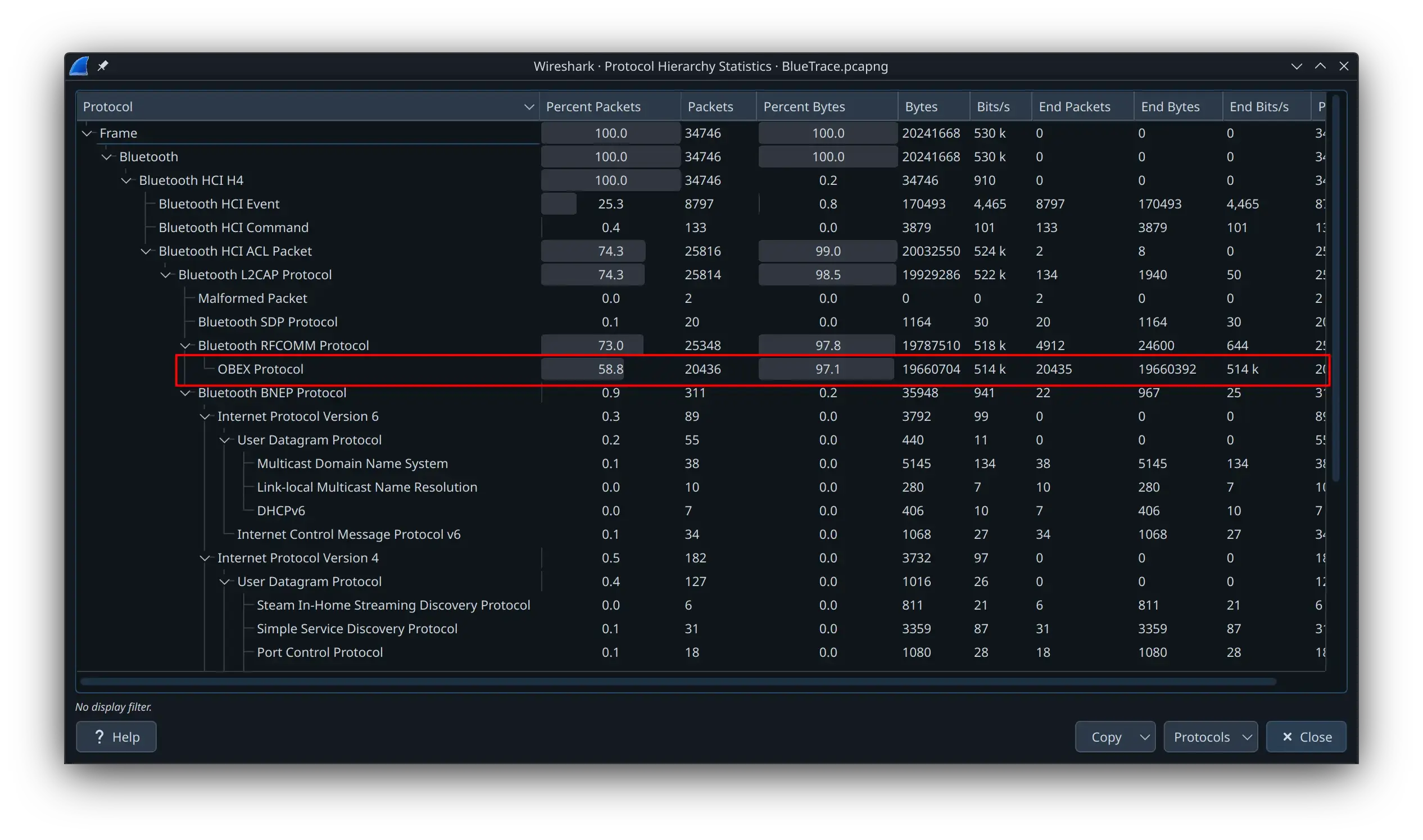
Task: Open the Copy dropdown arrow
Action: click(1144, 737)
